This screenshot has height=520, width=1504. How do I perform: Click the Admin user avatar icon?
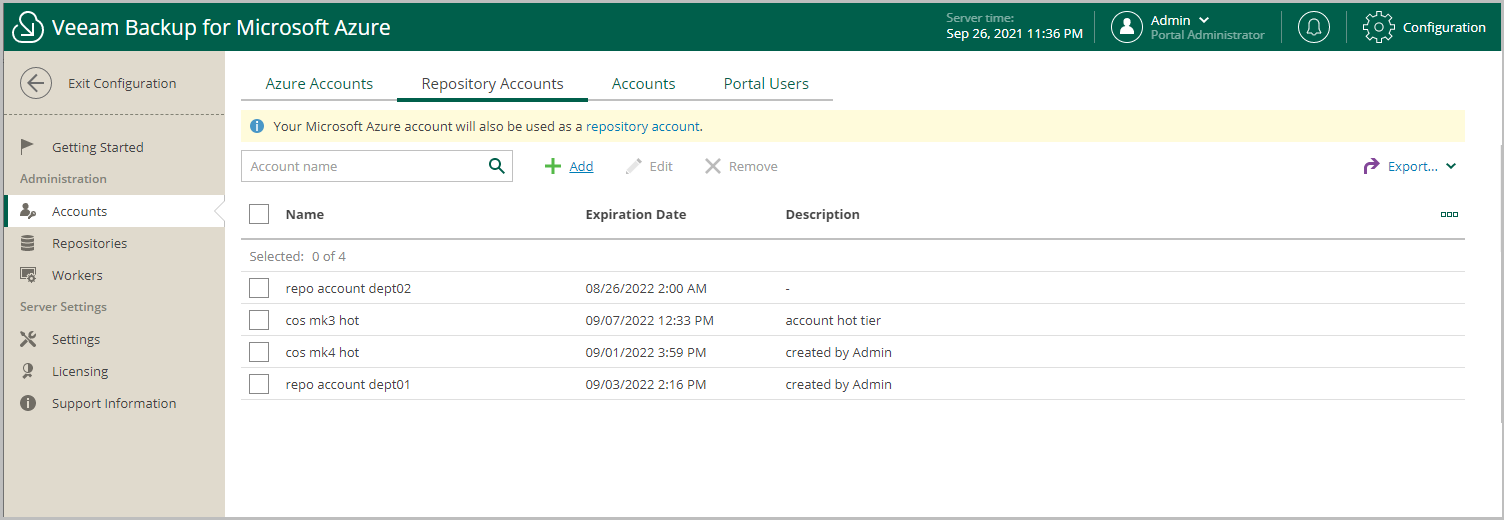click(x=1127, y=27)
